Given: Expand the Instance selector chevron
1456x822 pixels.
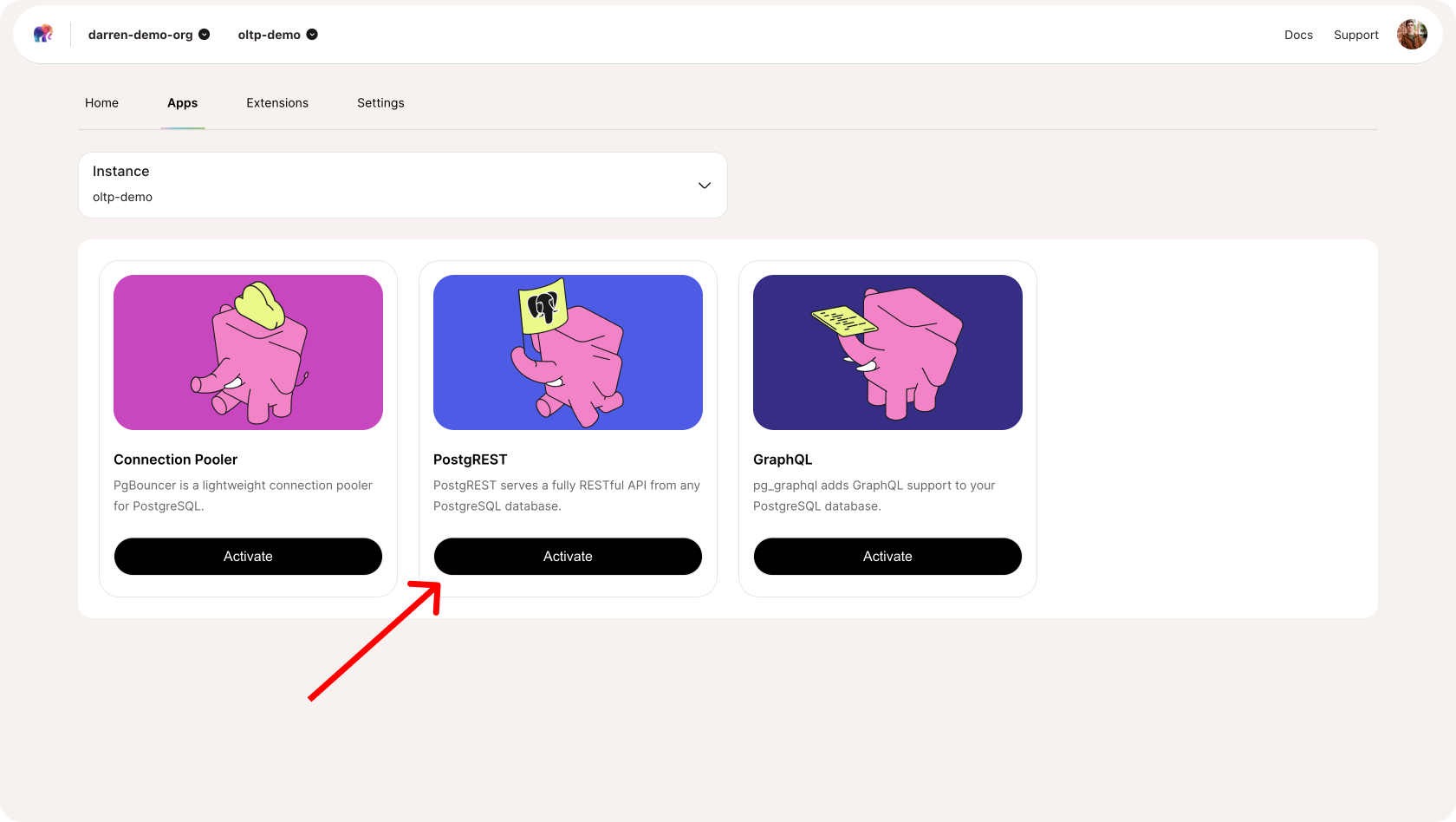Looking at the screenshot, I should [705, 186].
